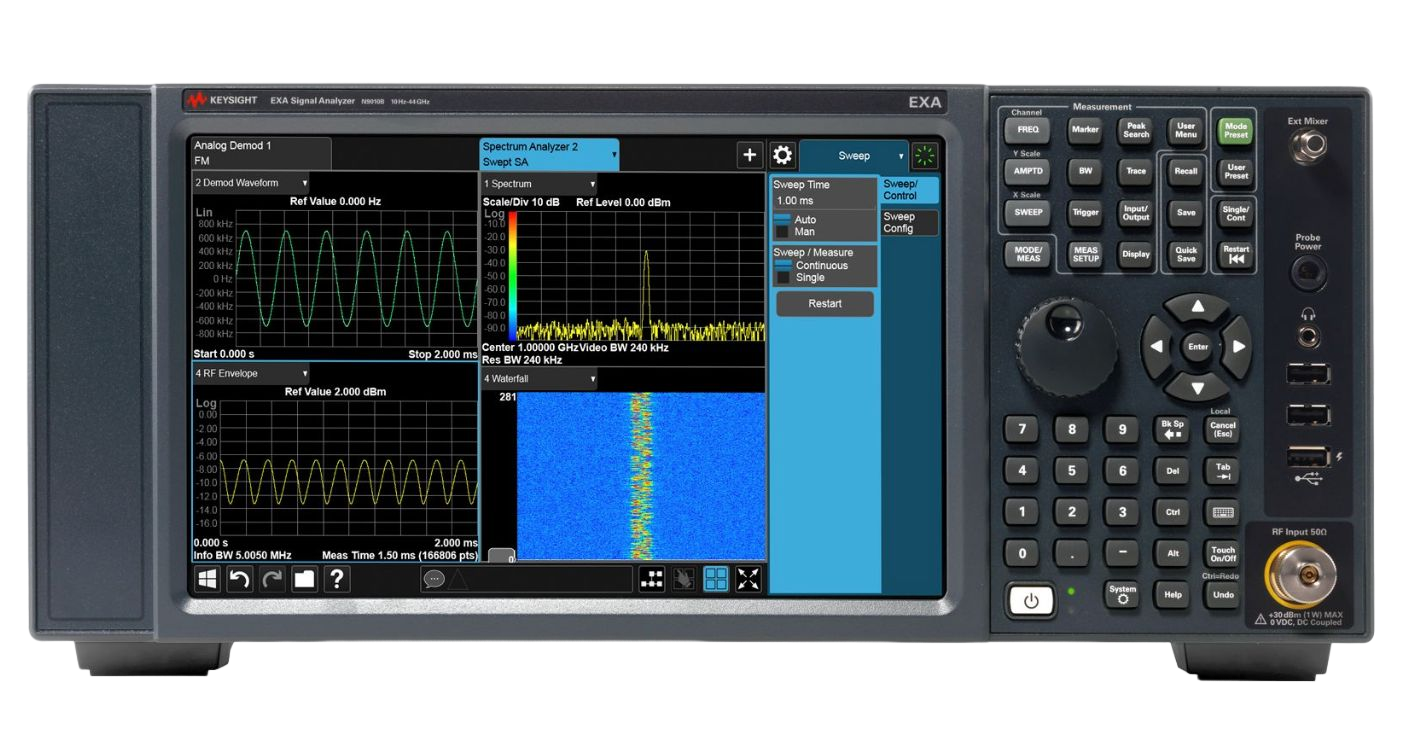Open the Windows start icon
The image size is (1401, 755).
point(207,579)
